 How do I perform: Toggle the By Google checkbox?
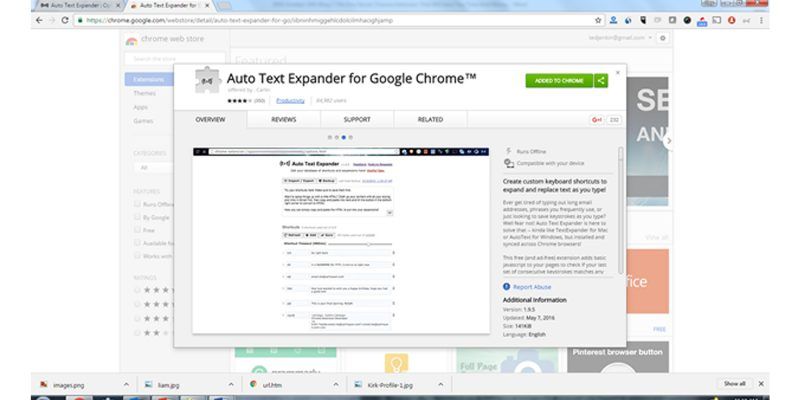(137, 217)
